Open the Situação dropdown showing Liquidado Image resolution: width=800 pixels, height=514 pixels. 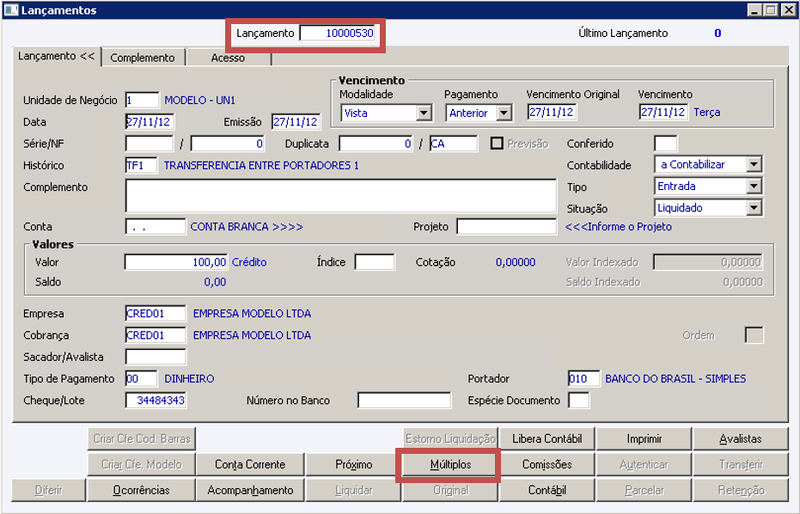(x=753, y=208)
